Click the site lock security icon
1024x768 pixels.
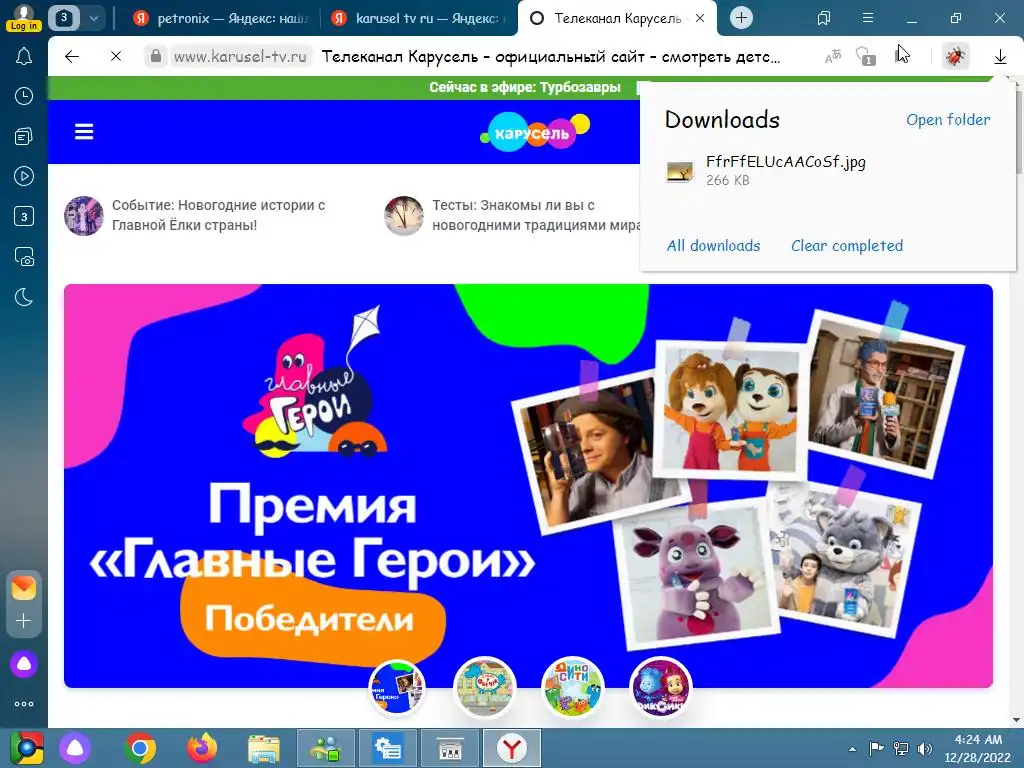click(155, 57)
